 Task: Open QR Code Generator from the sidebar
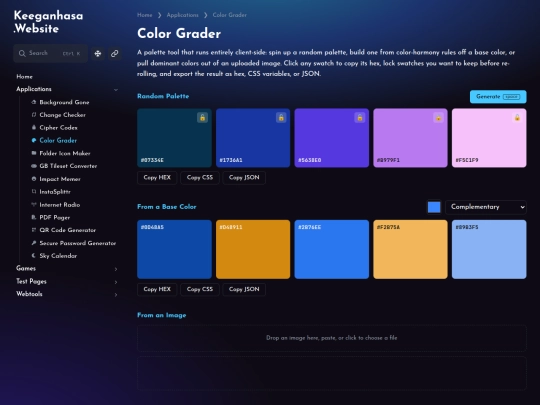point(68,230)
